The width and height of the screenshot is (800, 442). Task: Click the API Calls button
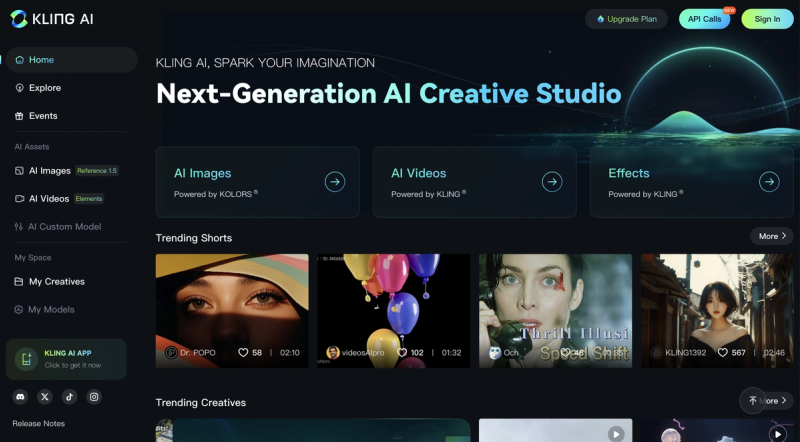point(705,19)
